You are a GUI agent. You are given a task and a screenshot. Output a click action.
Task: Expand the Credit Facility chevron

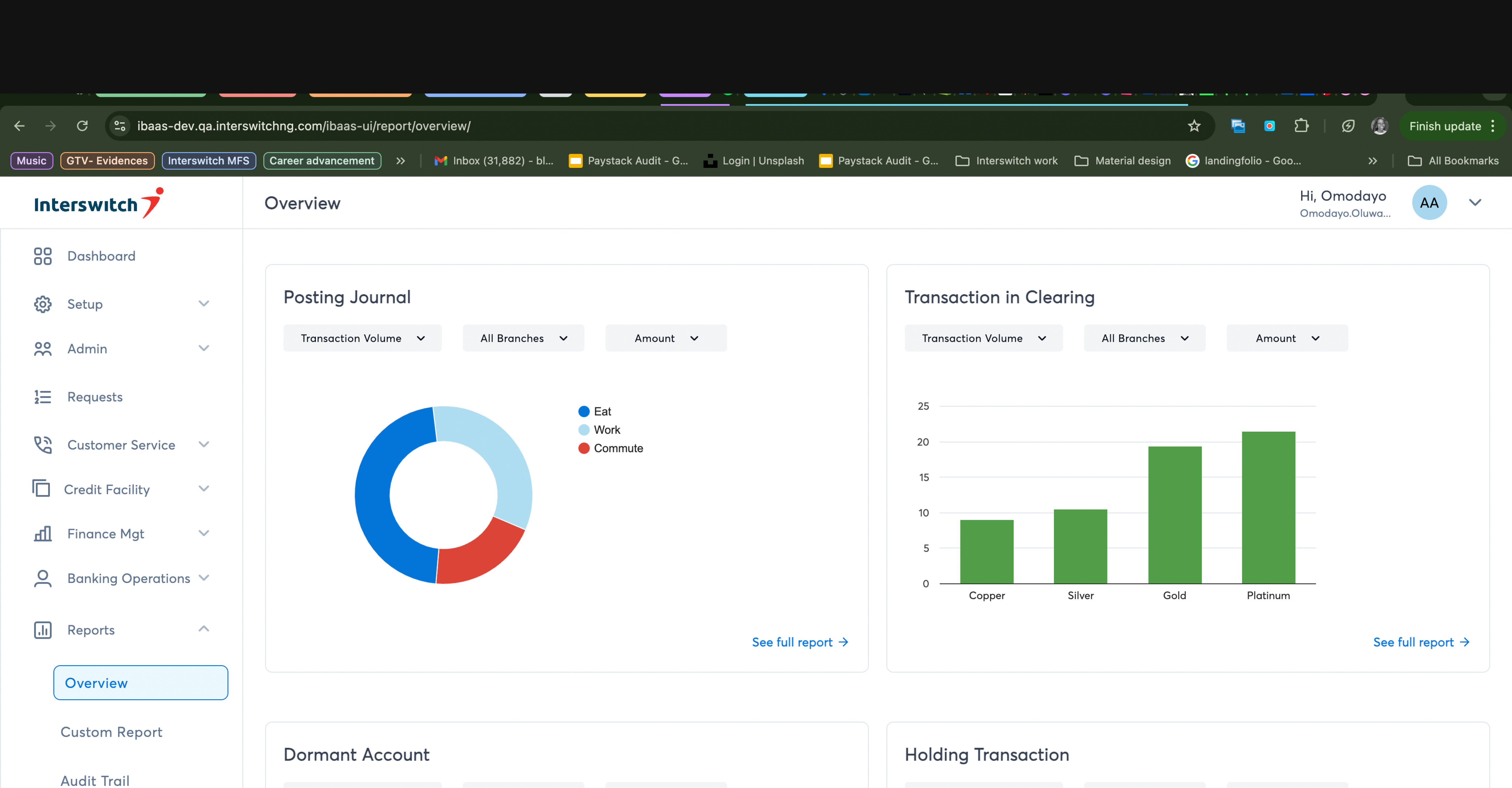[204, 488]
